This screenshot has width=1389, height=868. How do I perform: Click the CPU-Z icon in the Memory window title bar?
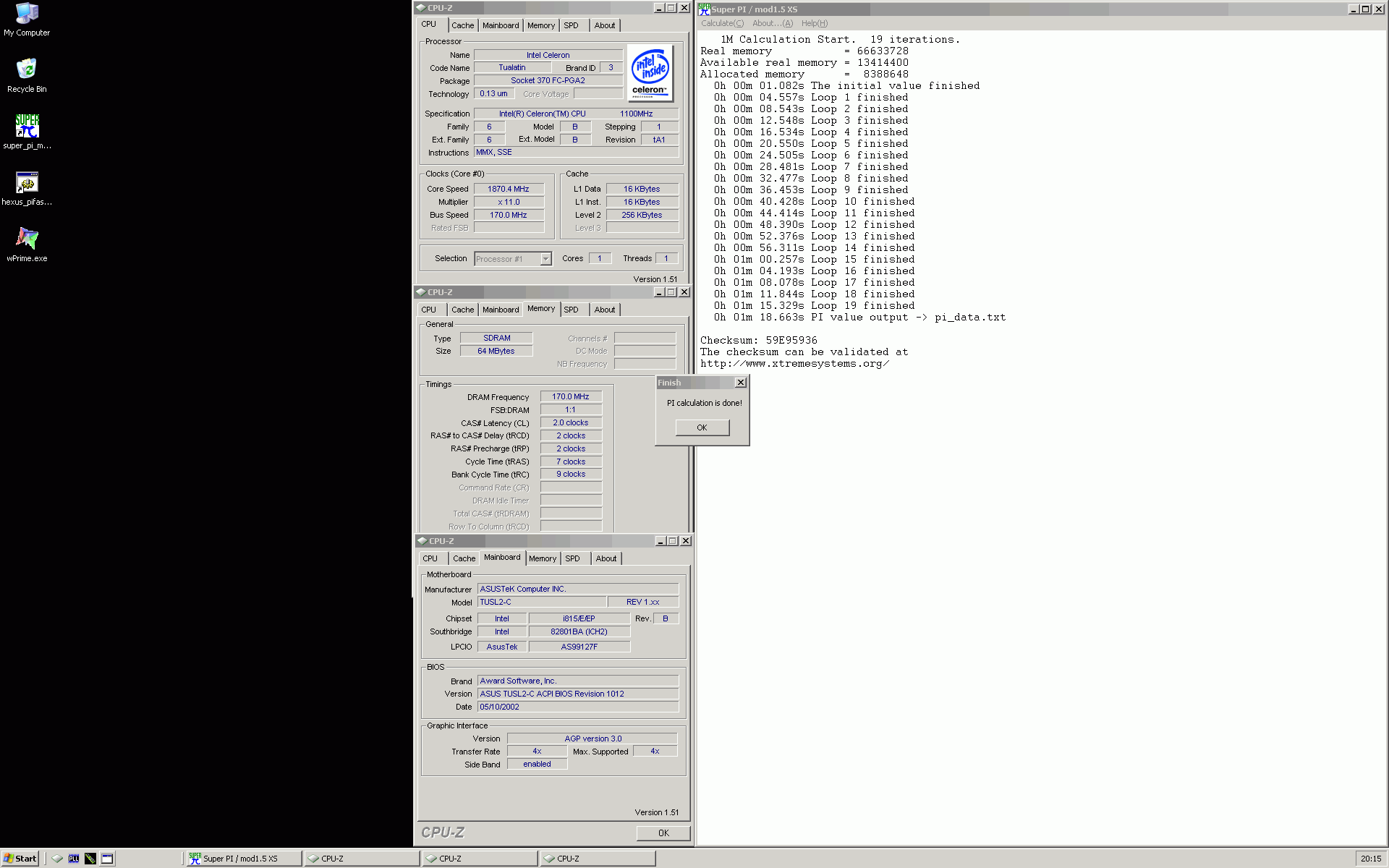click(x=420, y=292)
